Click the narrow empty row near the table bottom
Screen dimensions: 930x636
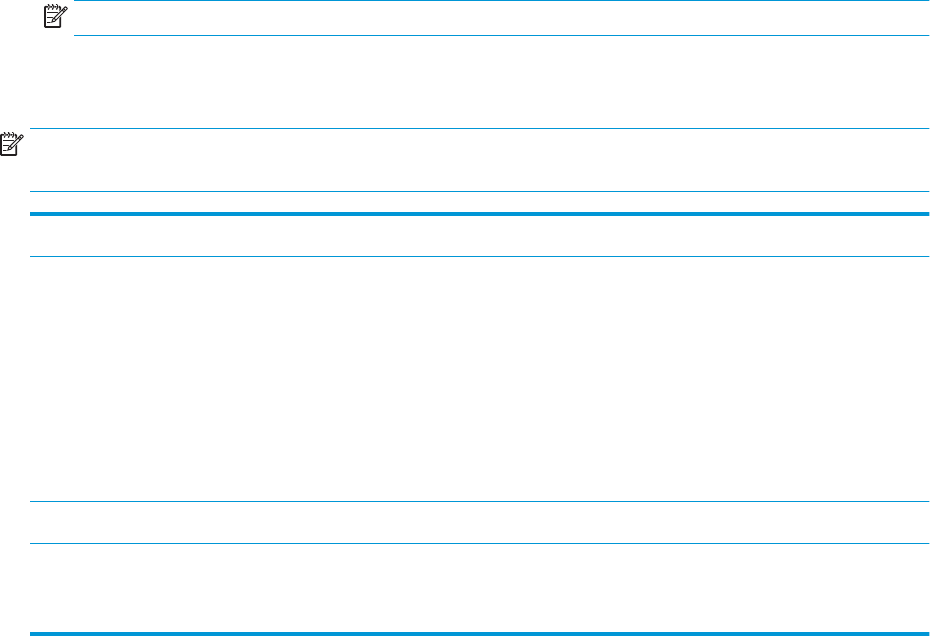pos(479,522)
